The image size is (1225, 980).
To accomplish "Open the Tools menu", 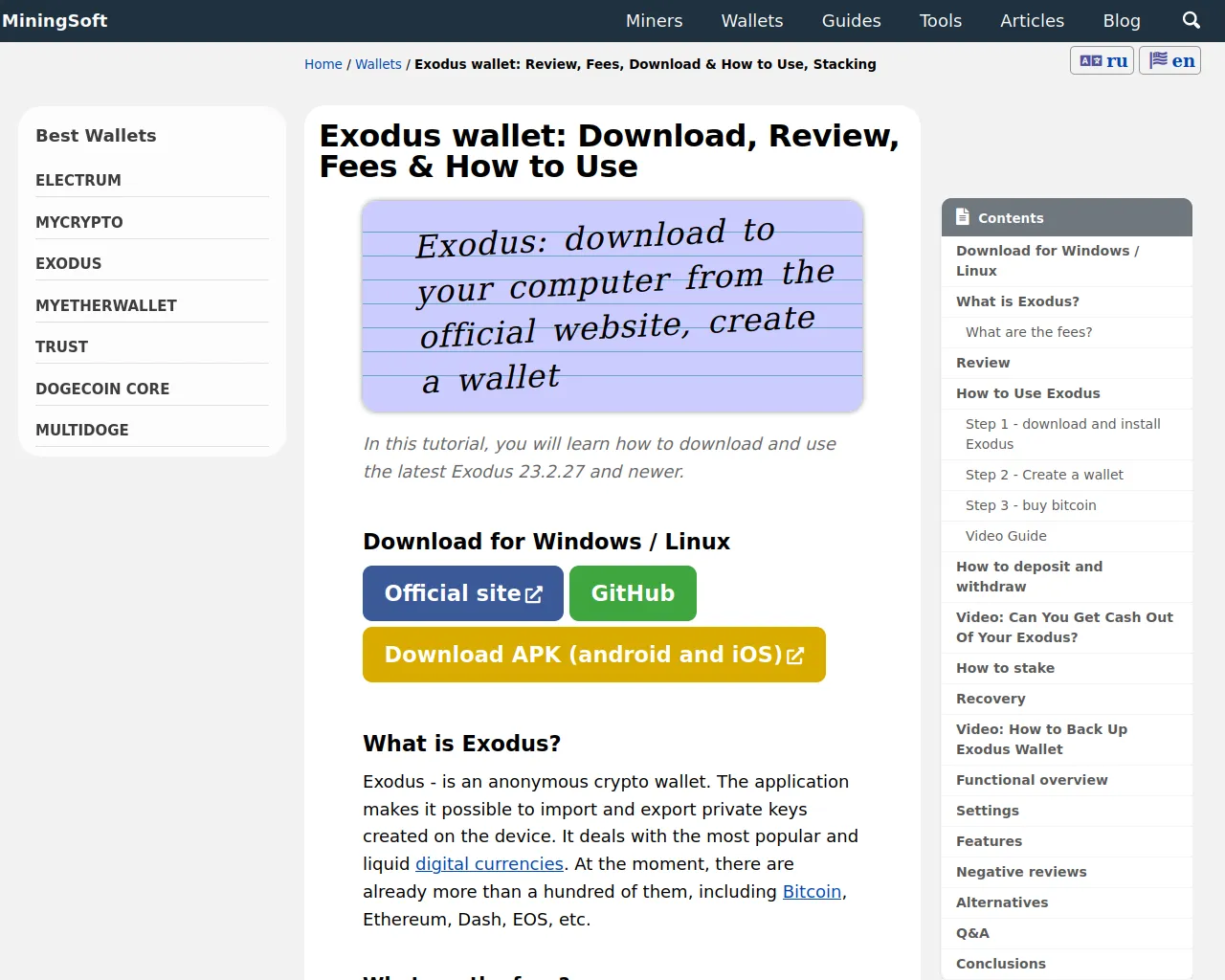I will click(941, 20).
